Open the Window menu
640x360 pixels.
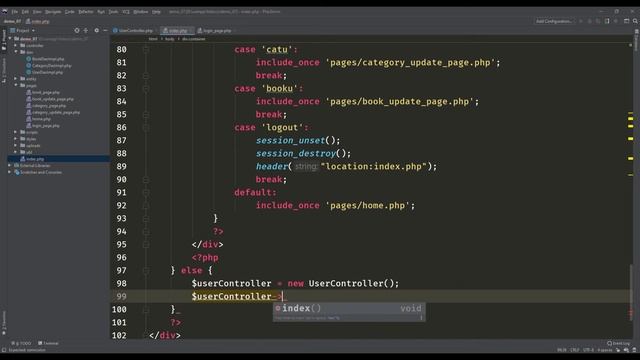(x=141, y=12)
